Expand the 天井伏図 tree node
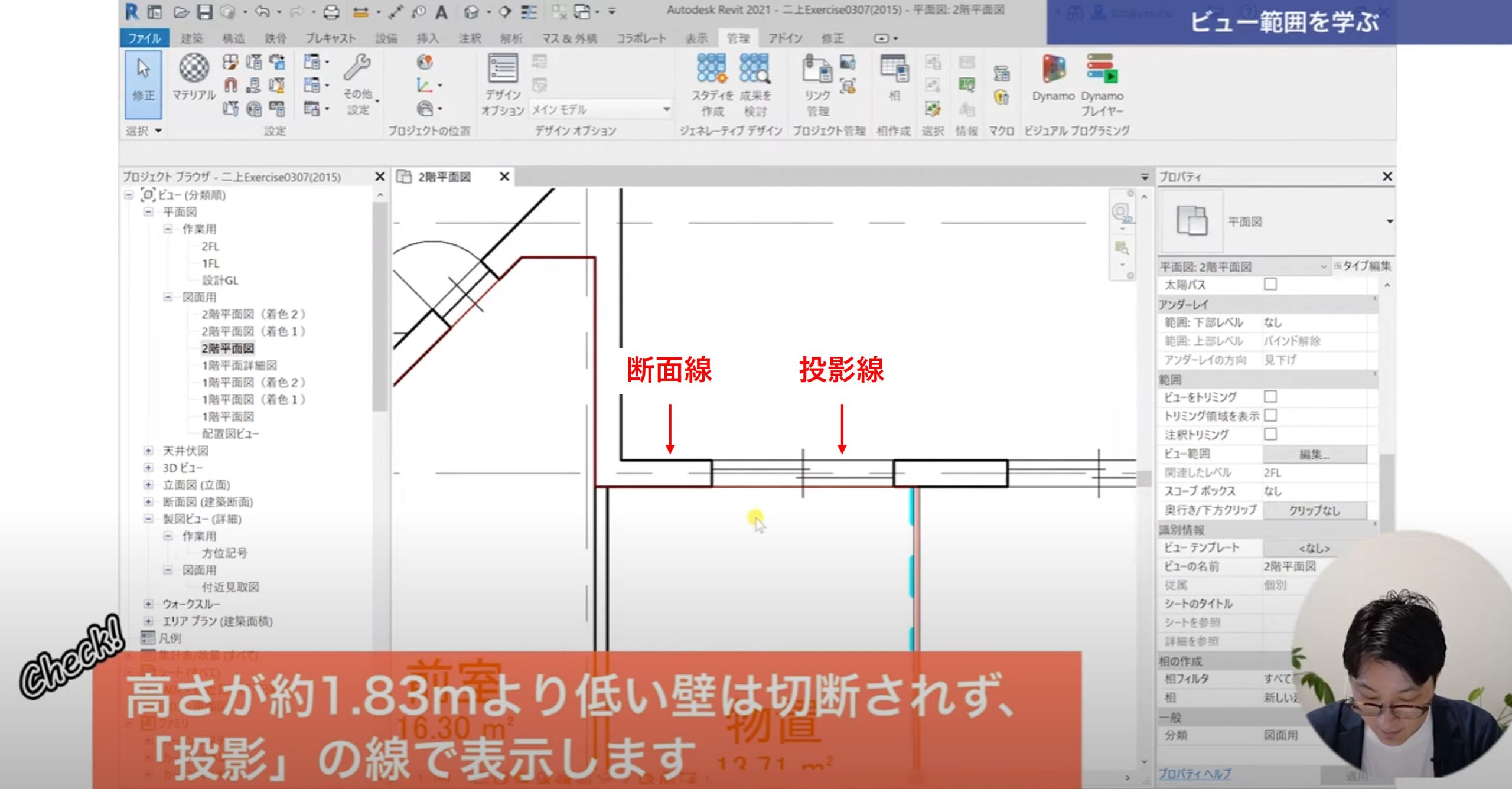The image size is (1512, 789). click(149, 451)
